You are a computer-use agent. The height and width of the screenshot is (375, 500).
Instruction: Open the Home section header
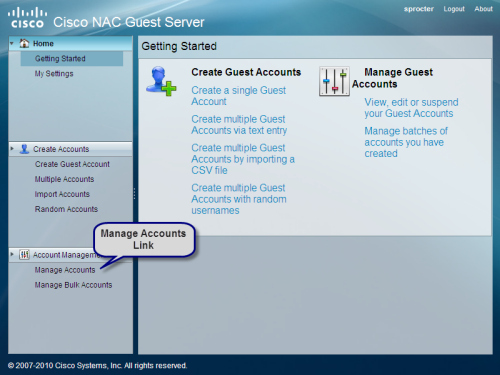coord(70,44)
